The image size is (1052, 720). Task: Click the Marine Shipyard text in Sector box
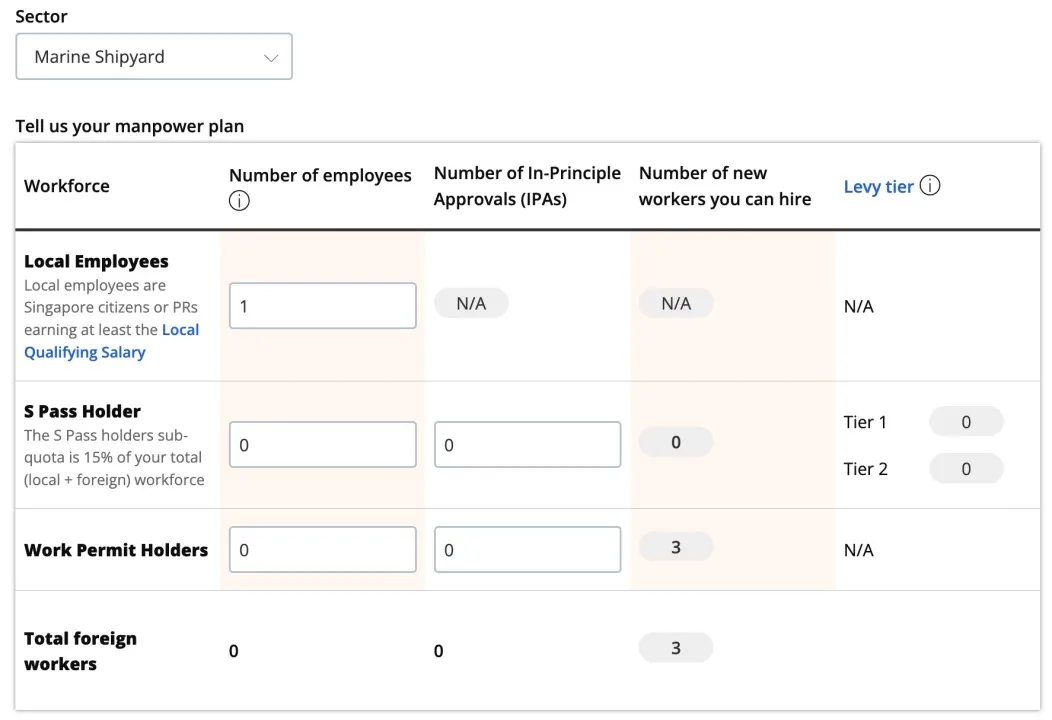pyautogui.click(x=99, y=57)
